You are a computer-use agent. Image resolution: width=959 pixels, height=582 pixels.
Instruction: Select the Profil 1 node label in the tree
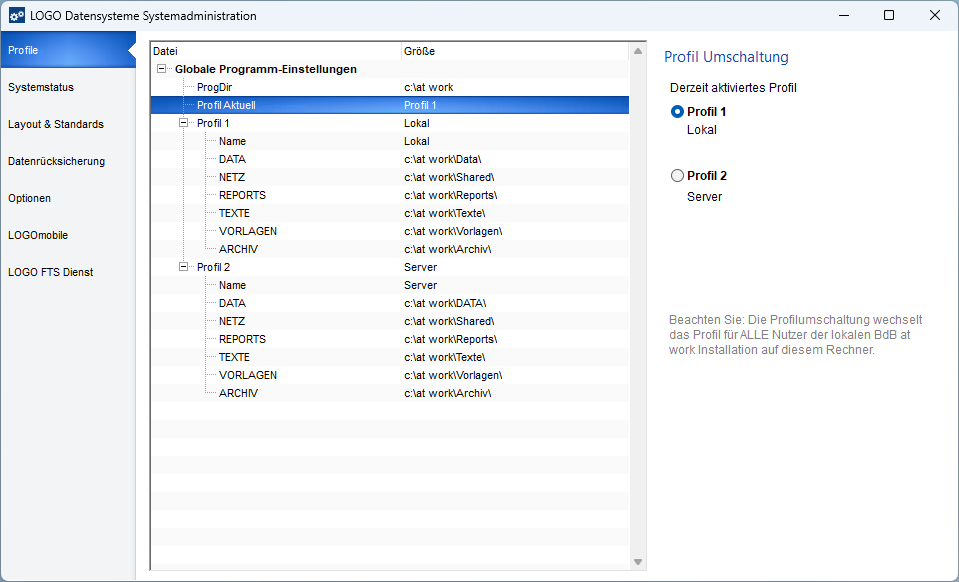213,123
